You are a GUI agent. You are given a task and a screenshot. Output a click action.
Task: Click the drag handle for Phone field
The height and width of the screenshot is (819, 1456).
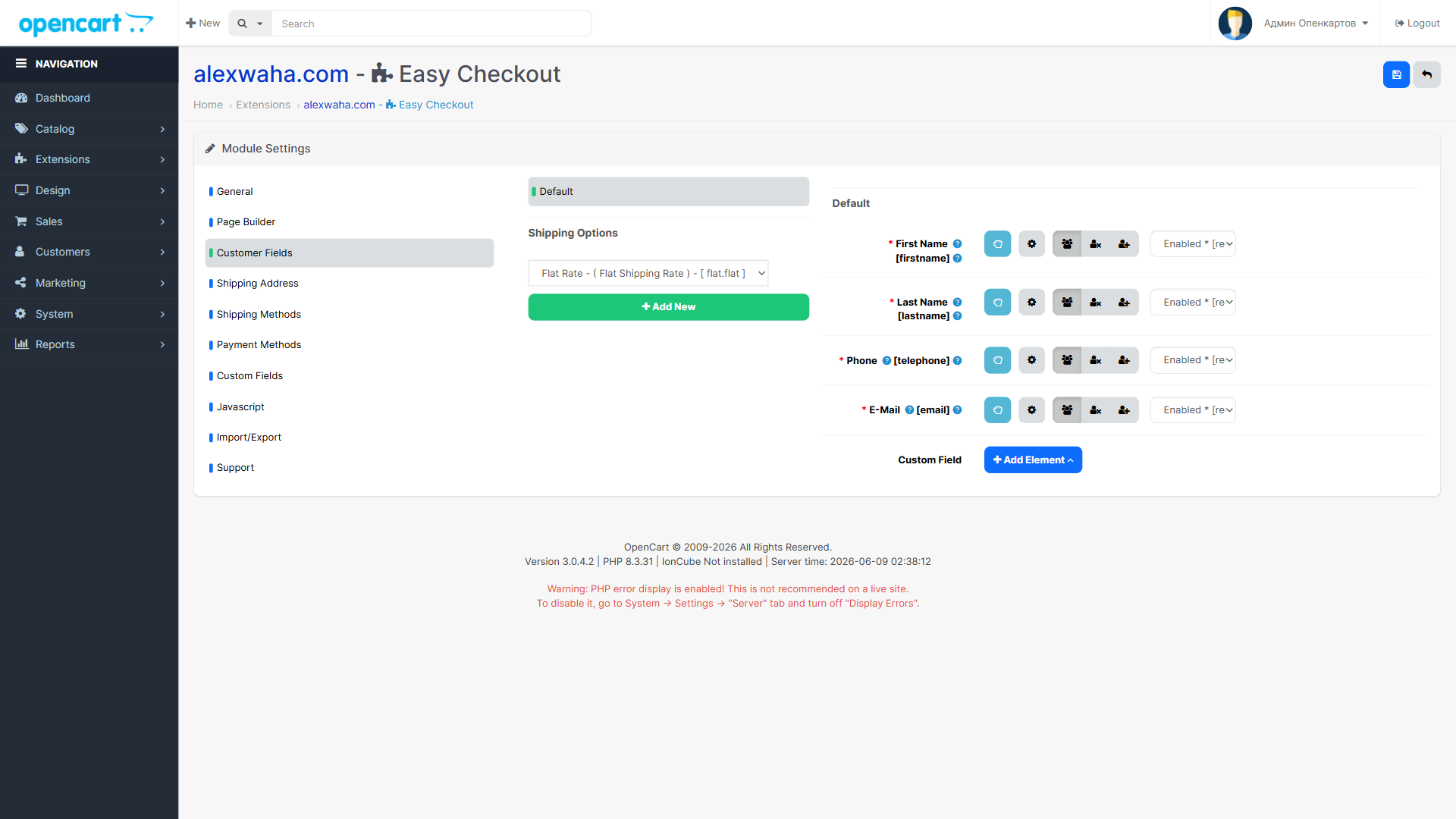pyautogui.click(x=997, y=360)
